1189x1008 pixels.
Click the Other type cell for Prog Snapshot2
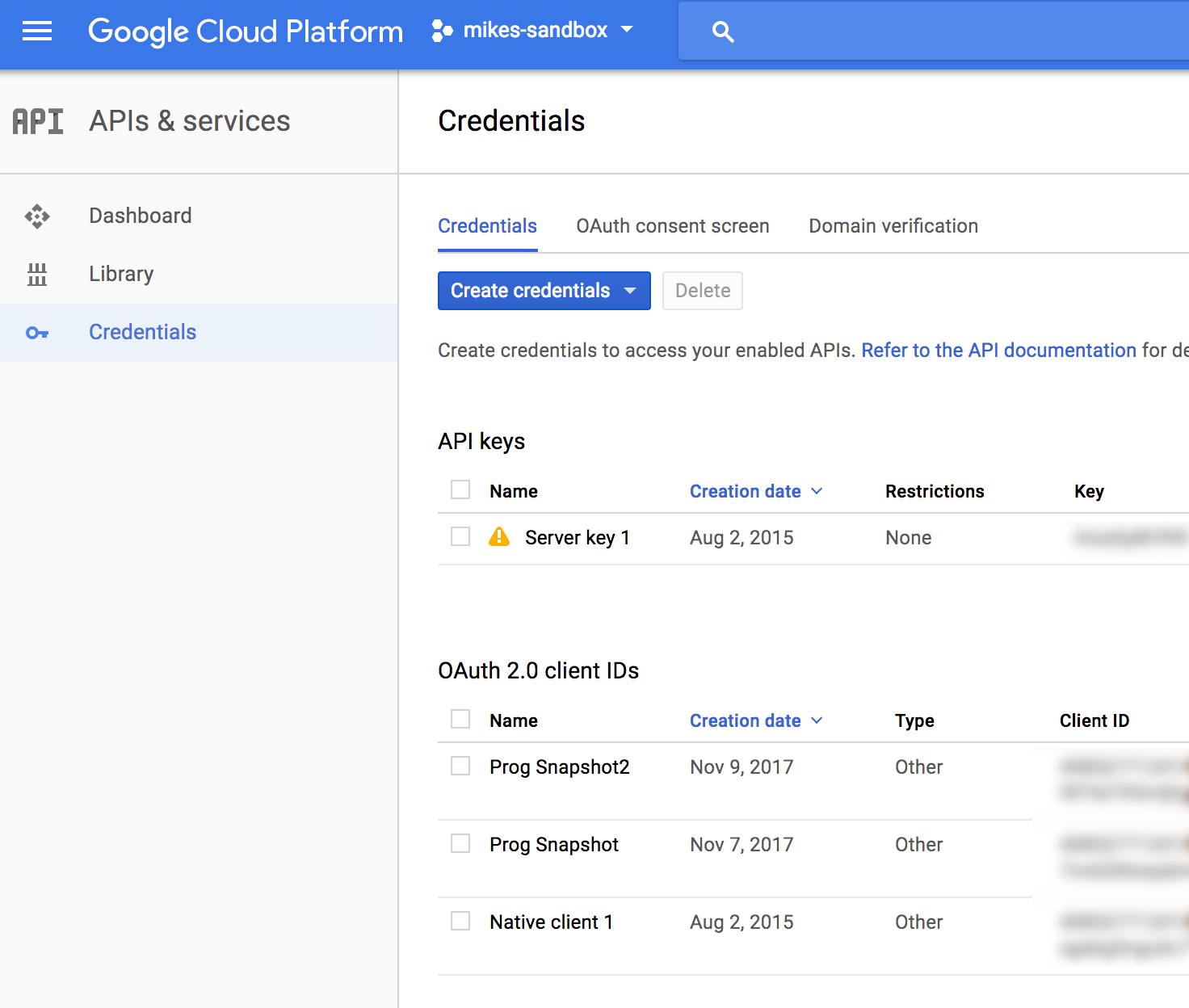(918, 767)
